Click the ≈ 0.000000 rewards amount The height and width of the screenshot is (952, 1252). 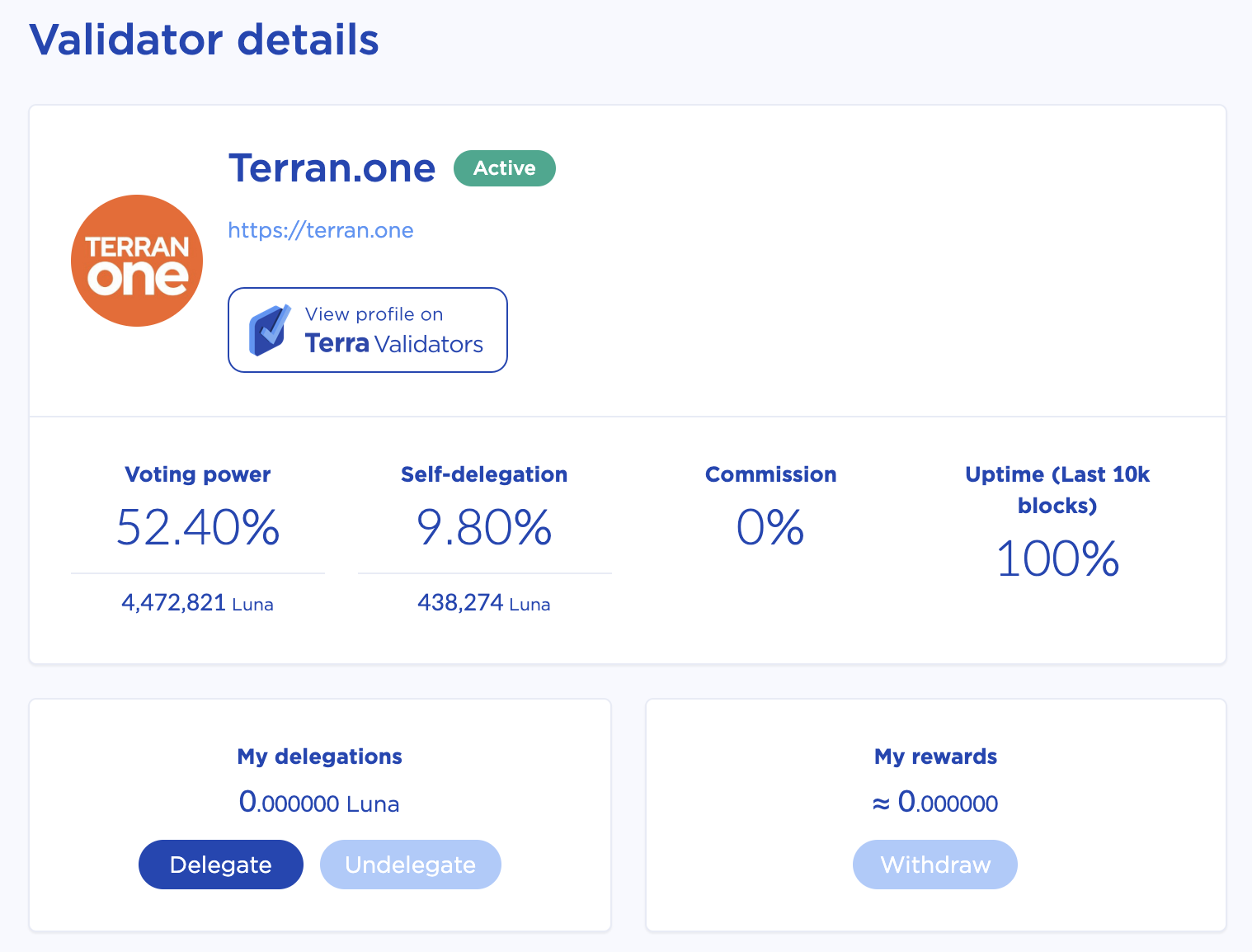935,802
